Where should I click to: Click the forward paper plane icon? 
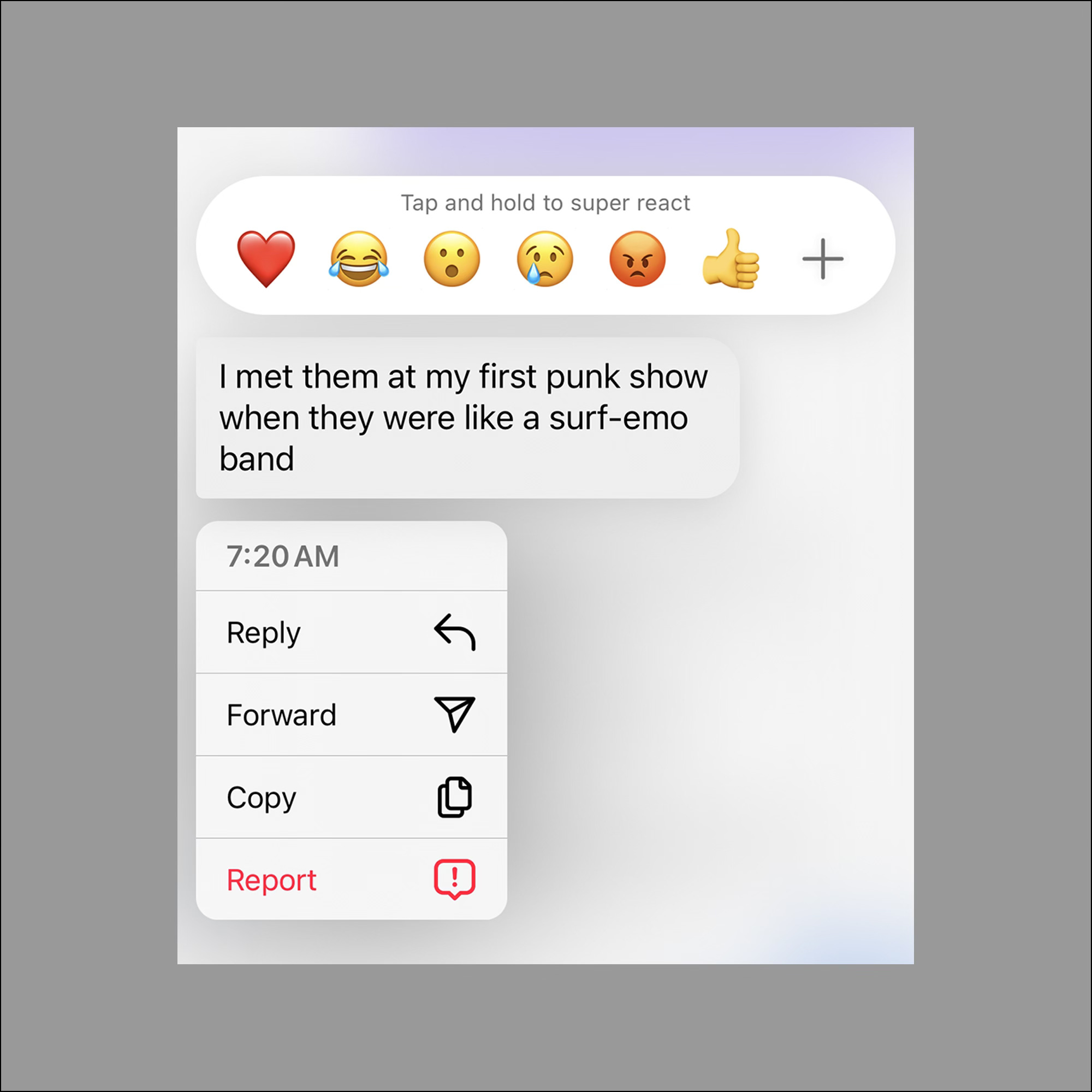454,714
